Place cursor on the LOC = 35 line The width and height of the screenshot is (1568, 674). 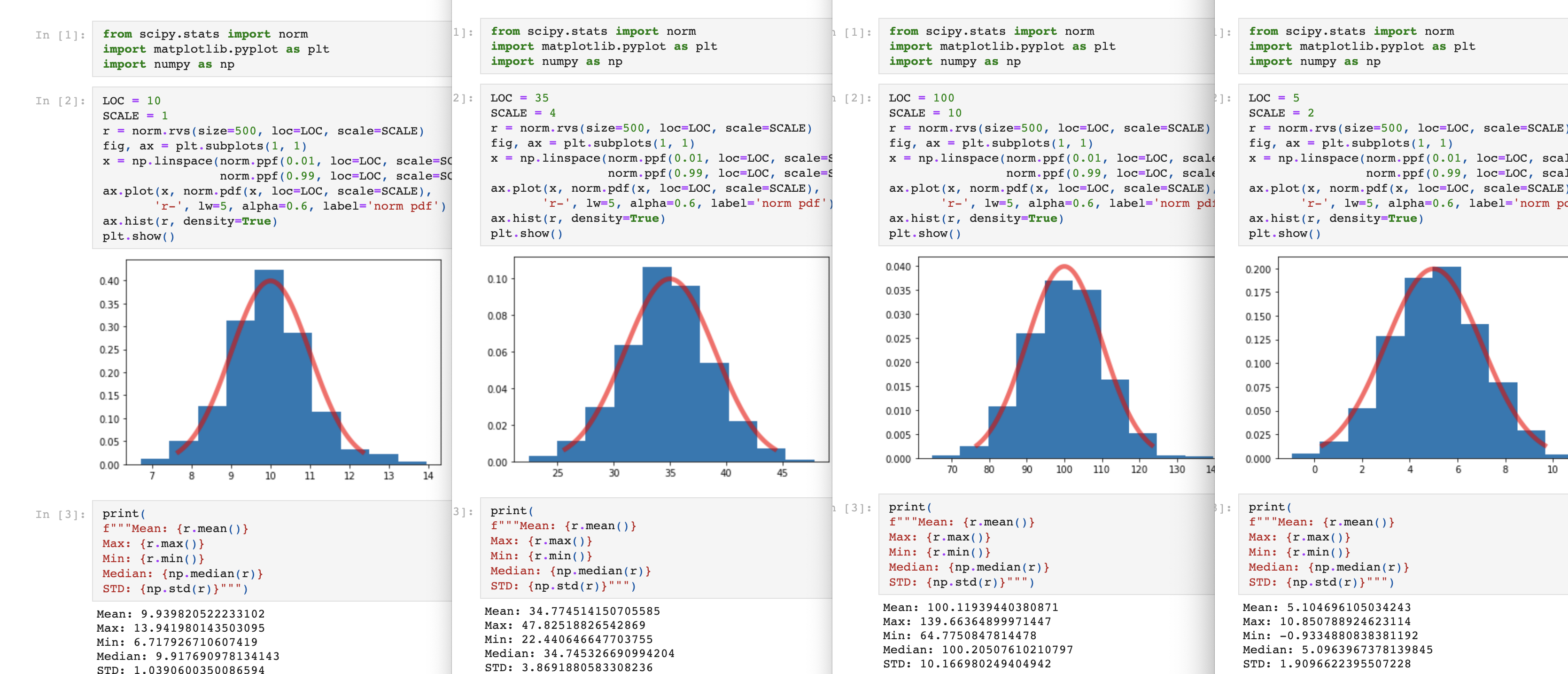pyautogui.click(x=519, y=98)
